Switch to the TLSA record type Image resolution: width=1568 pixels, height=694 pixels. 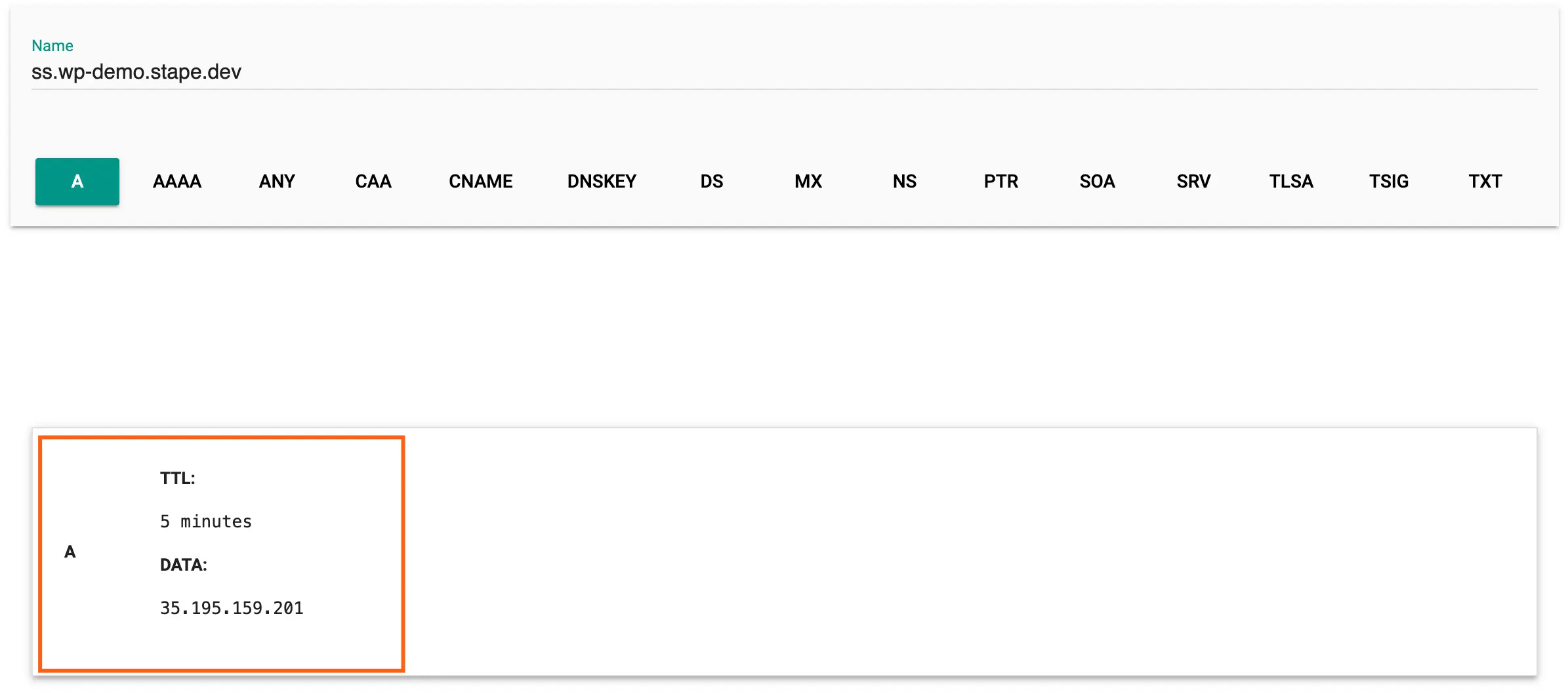pos(1291,182)
